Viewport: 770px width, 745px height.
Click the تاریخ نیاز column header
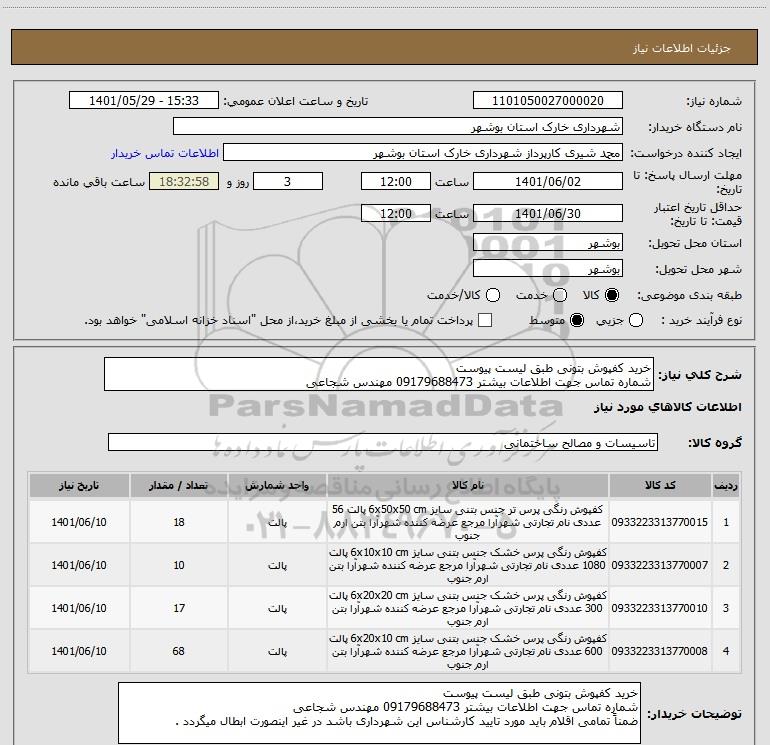pyautogui.click(x=79, y=486)
